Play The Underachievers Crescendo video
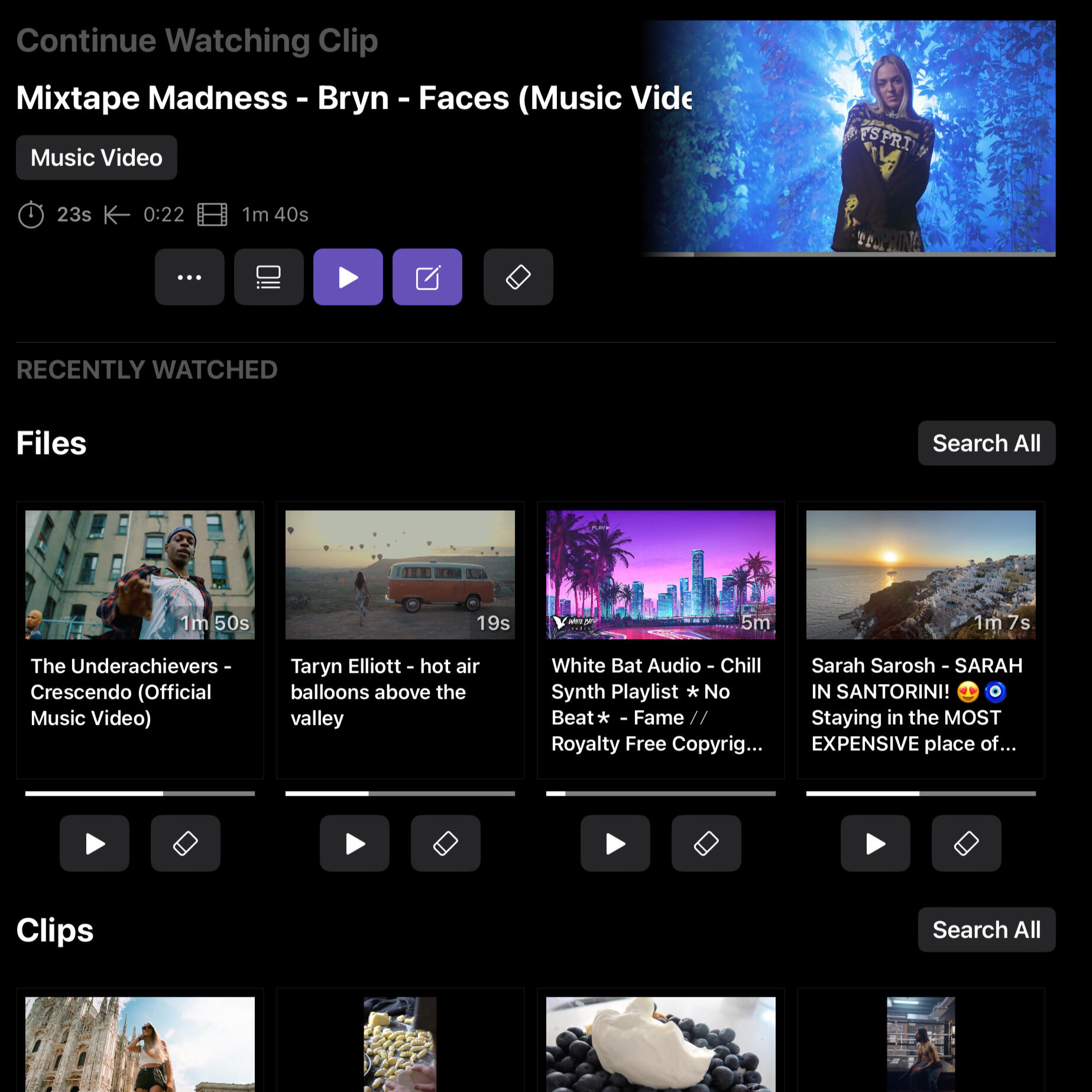Screen dimensions: 1092x1092 [x=95, y=843]
